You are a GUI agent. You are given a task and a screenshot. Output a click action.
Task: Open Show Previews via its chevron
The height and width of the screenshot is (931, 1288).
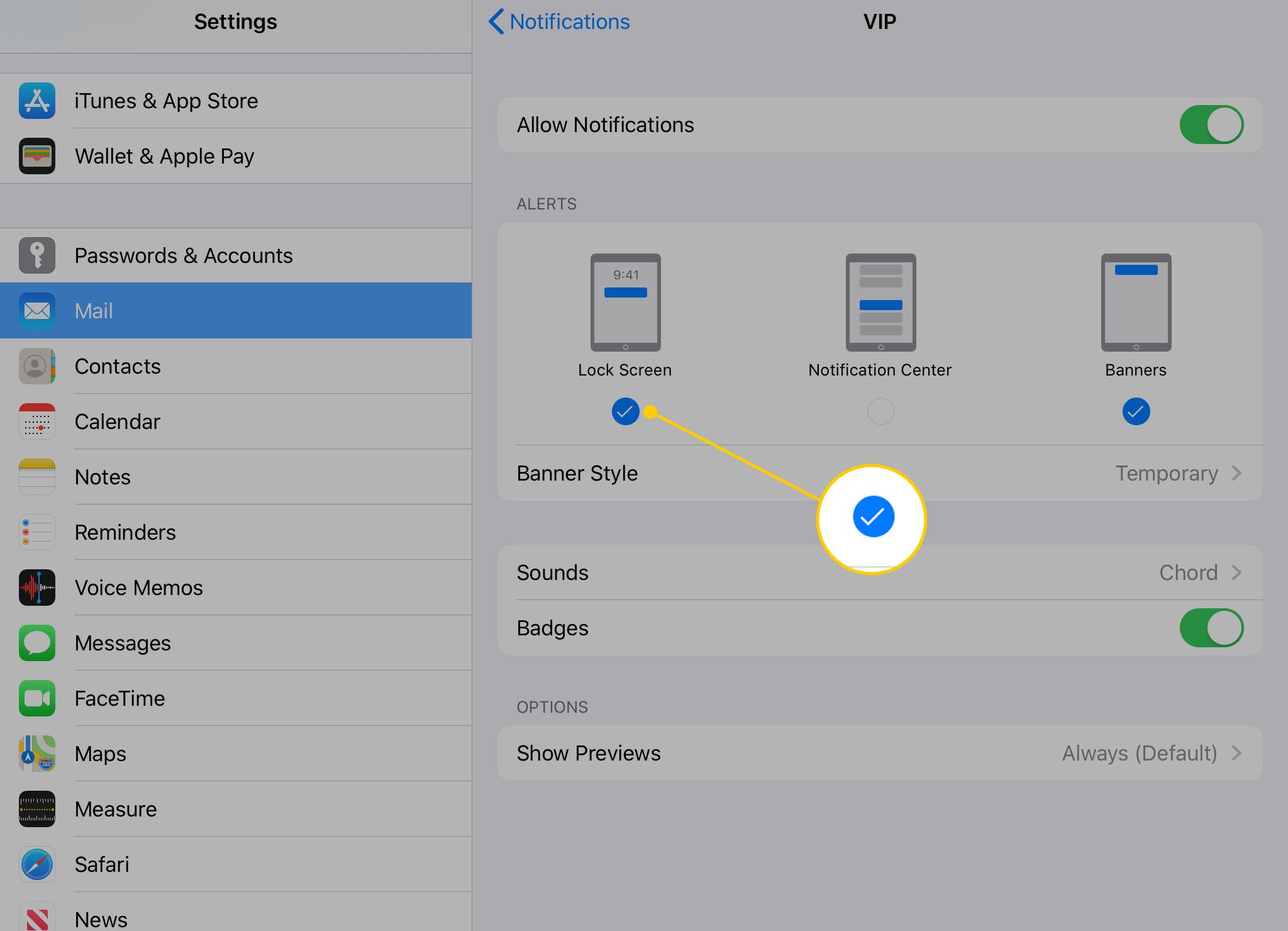click(1237, 753)
